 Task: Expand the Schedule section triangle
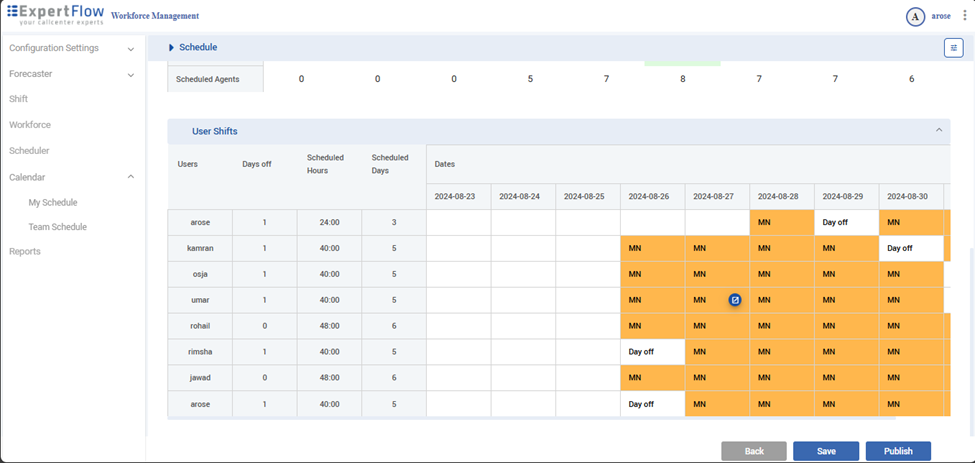coord(171,47)
